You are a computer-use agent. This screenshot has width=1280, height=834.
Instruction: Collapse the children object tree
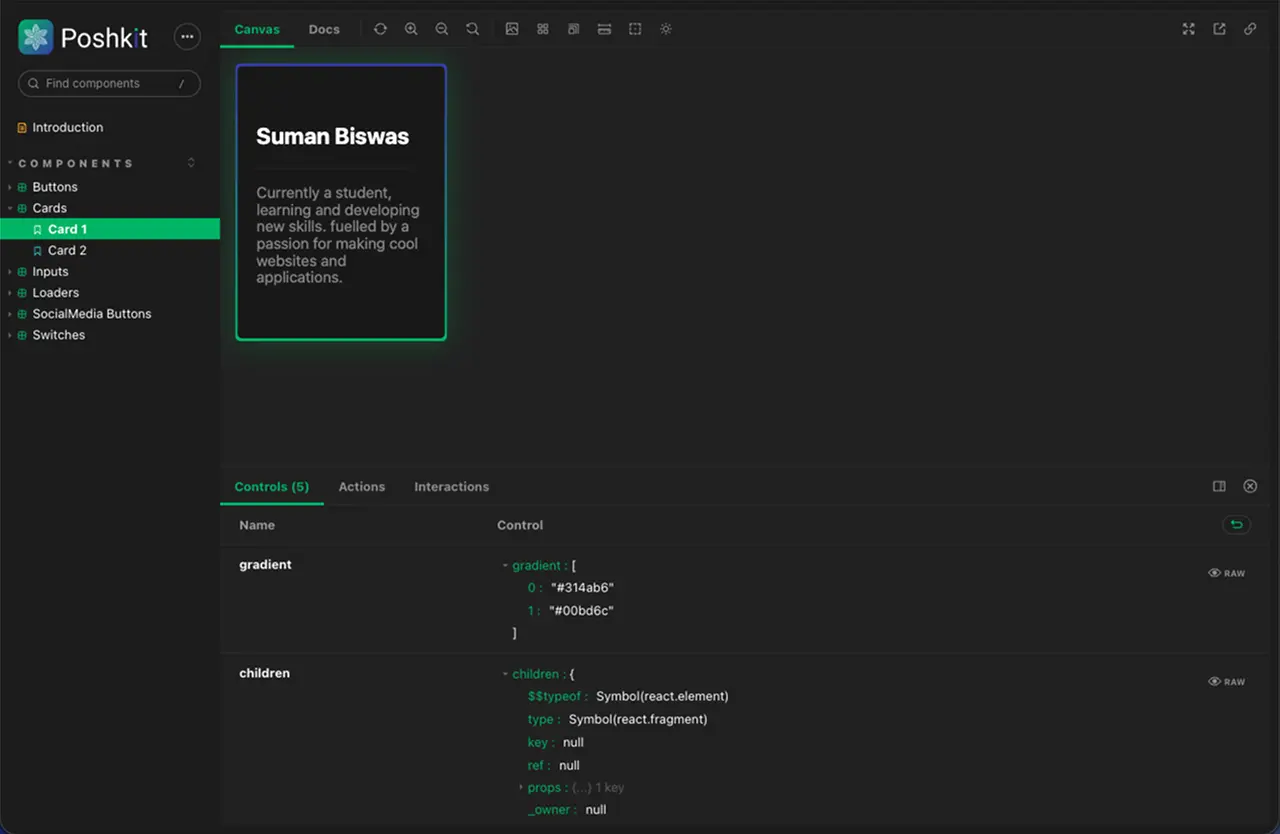pos(505,674)
